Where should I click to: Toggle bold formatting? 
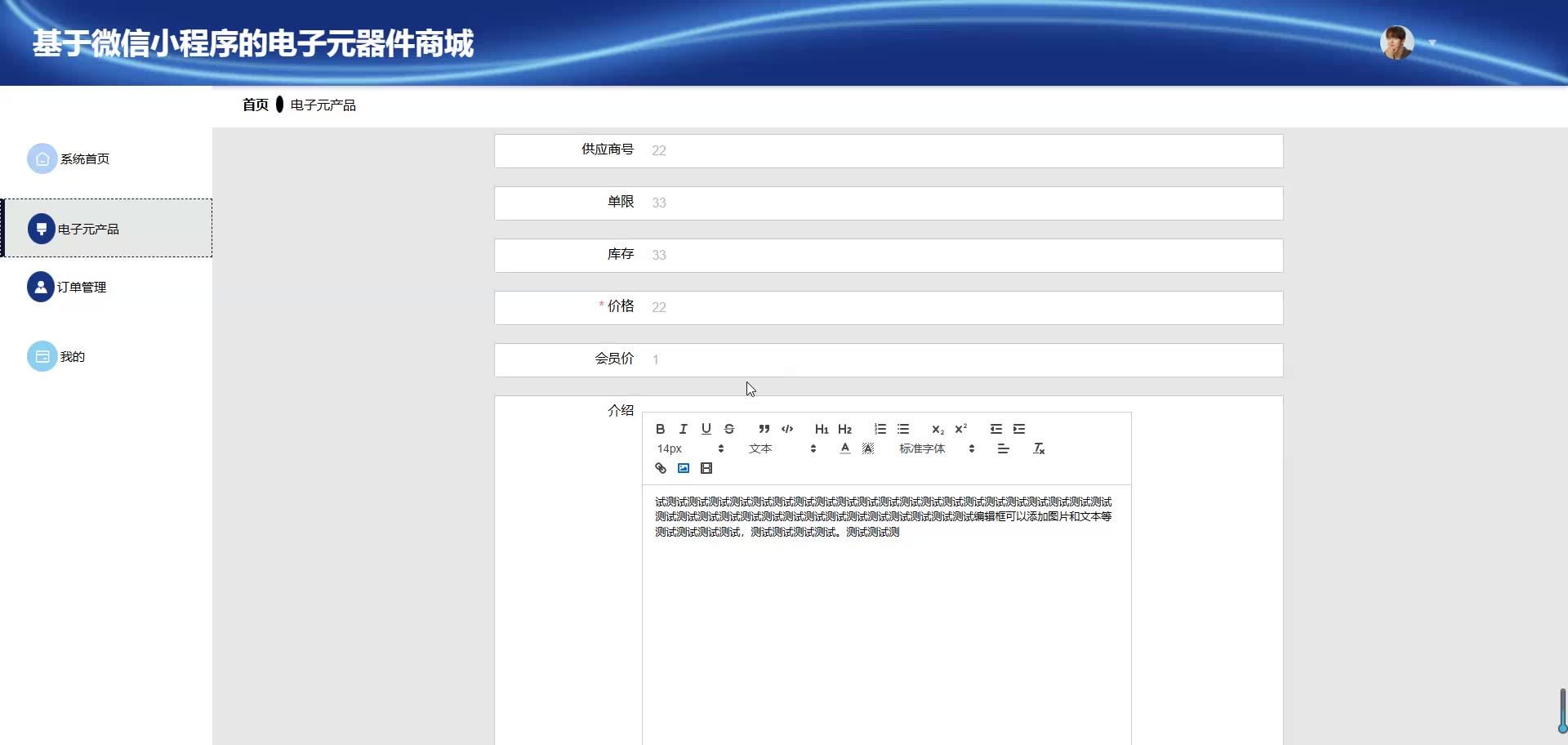pyautogui.click(x=660, y=429)
